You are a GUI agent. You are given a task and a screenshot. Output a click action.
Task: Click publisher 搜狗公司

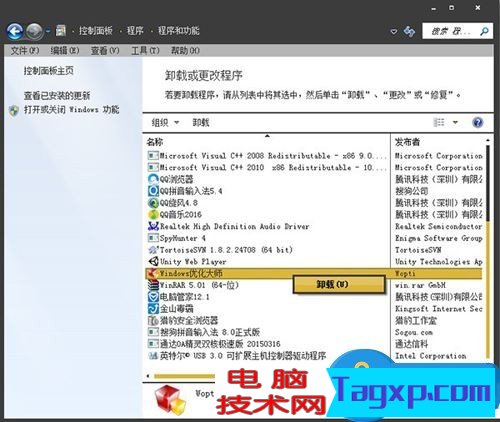click(412, 191)
